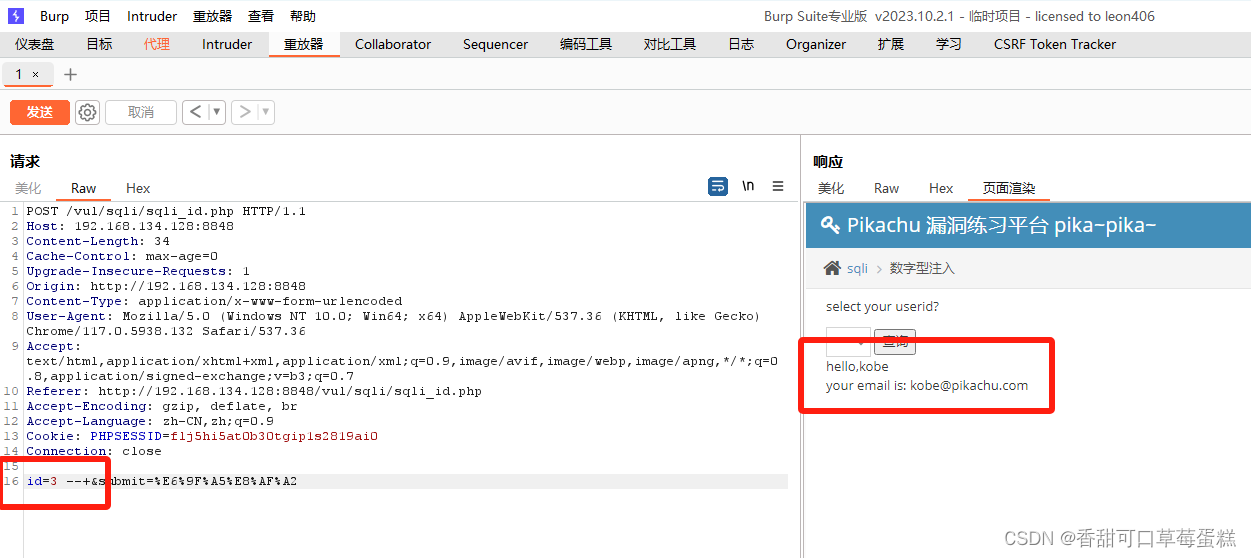This screenshot has height=558, width=1251.
Task: Click the Cookie PHPSESSID header line
Action: pos(202,436)
